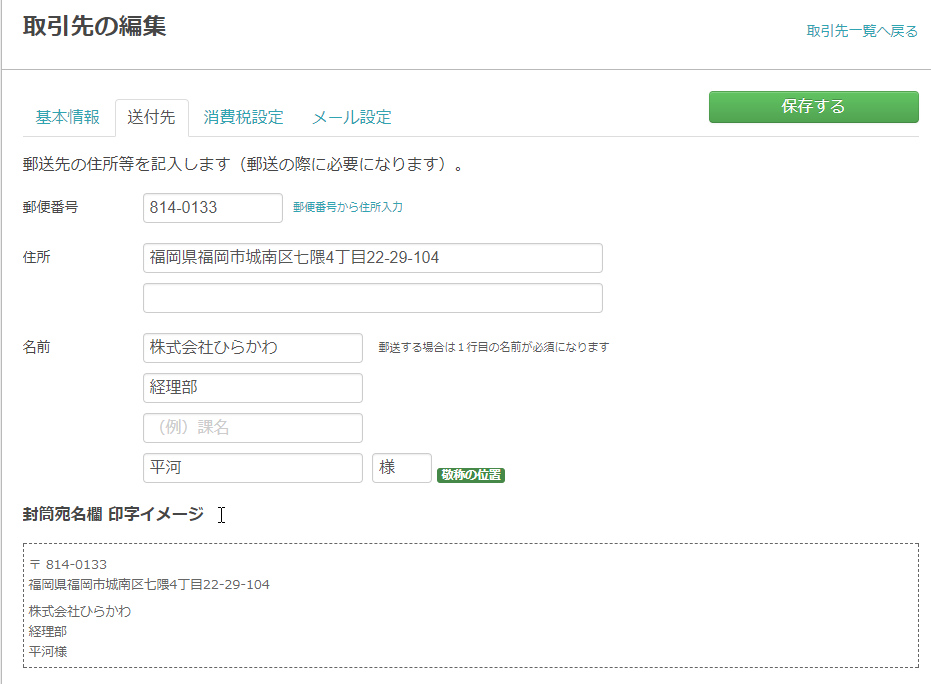Click the 郵便番号から住所入力 link
The height and width of the screenshot is (684, 931).
348,207
